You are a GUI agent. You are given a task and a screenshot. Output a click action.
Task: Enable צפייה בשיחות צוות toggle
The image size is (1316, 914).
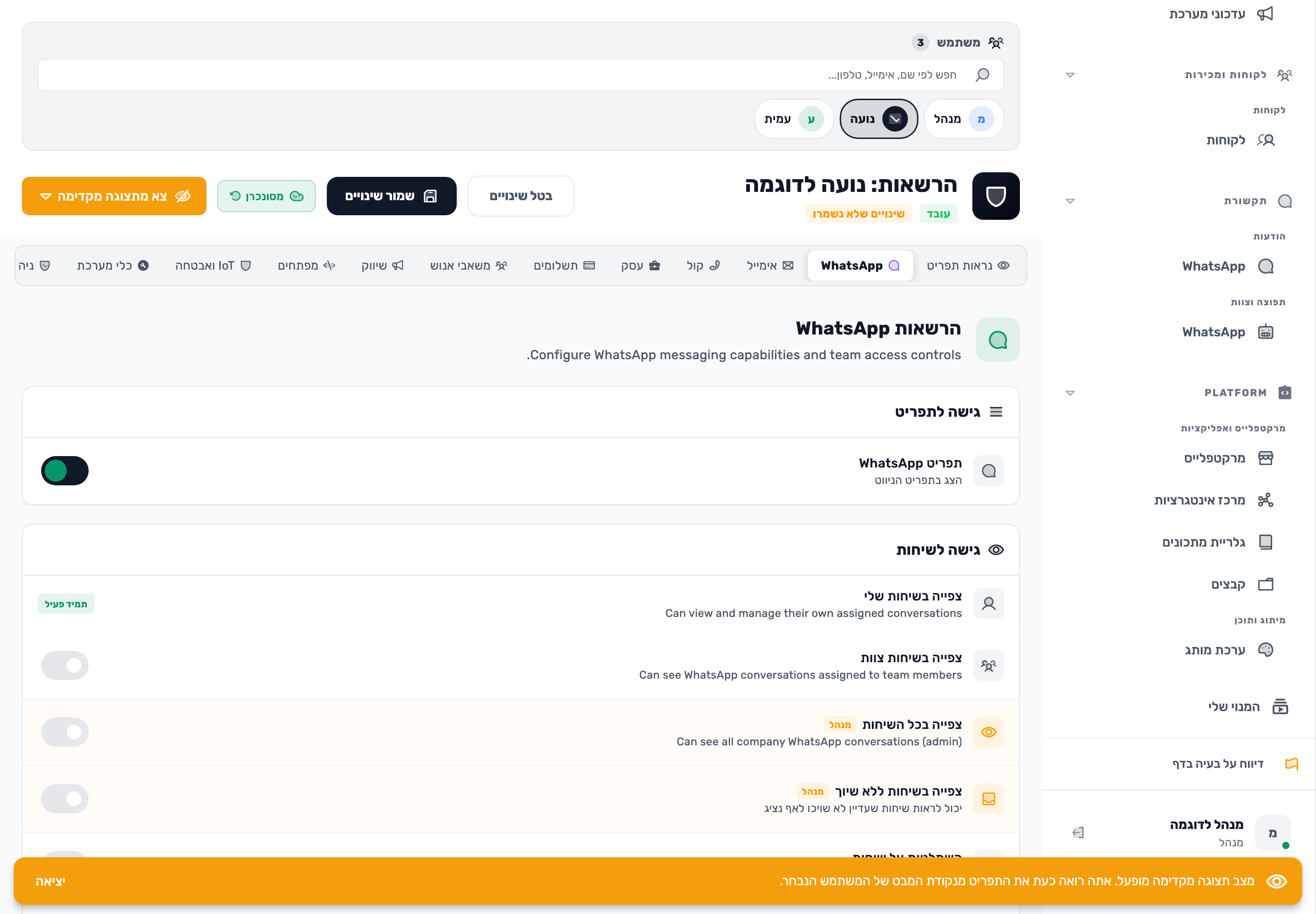(x=65, y=665)
